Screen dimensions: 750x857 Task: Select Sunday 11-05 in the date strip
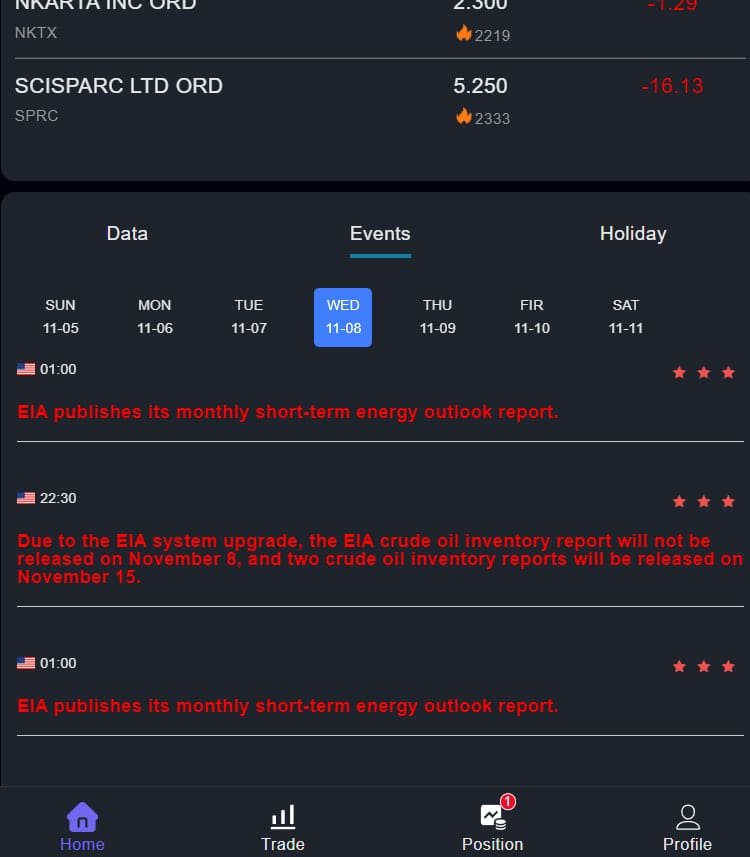[60, 316]
